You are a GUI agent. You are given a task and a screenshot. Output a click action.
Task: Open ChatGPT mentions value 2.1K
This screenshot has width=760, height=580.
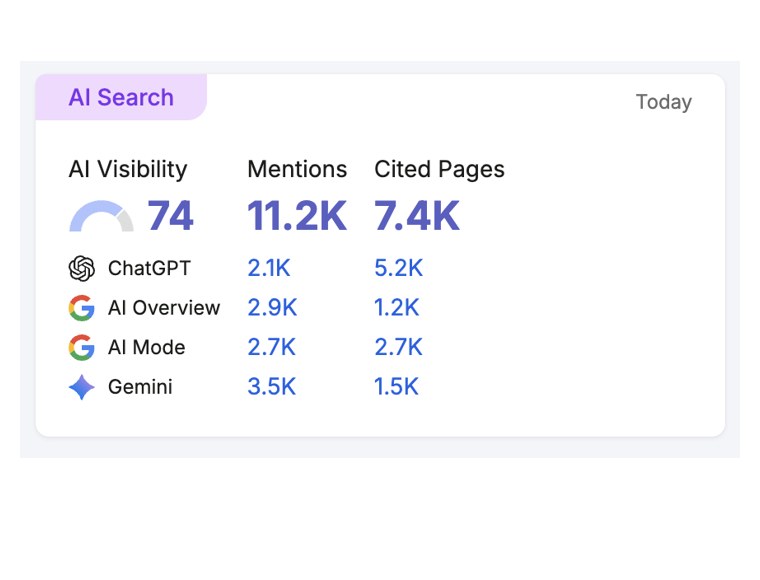[269, 268]
